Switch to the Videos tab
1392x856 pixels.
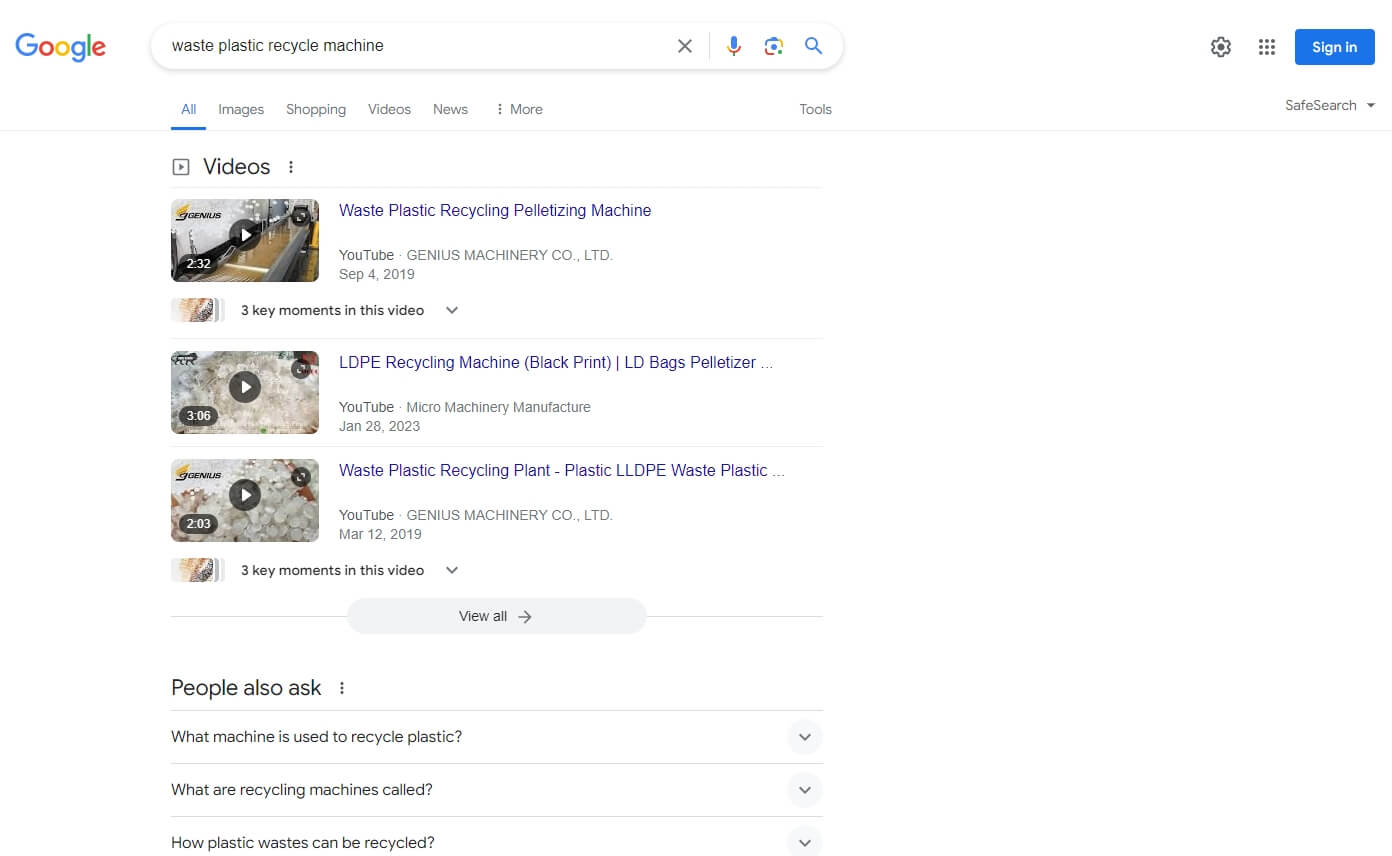click(389, 109)
